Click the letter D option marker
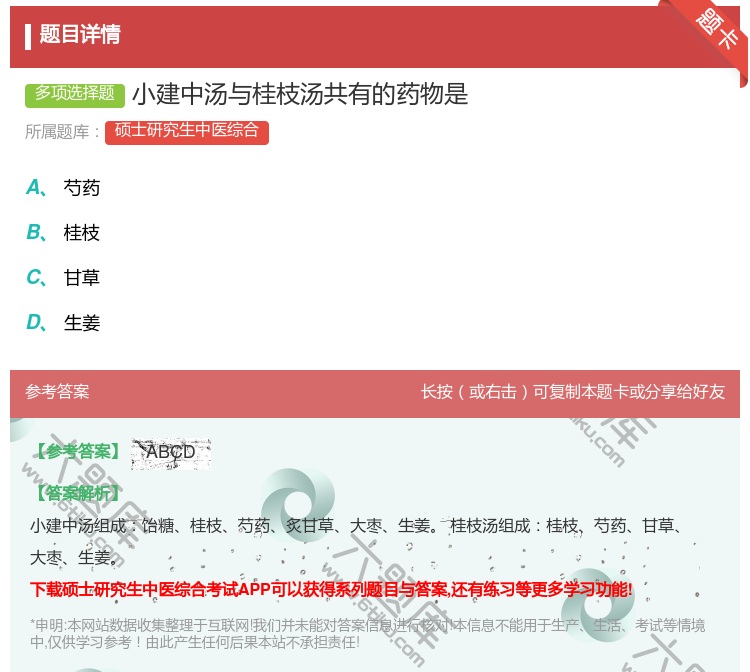This screenshot has height=672, width=750. pyautogui.click(x=35, y=322)
